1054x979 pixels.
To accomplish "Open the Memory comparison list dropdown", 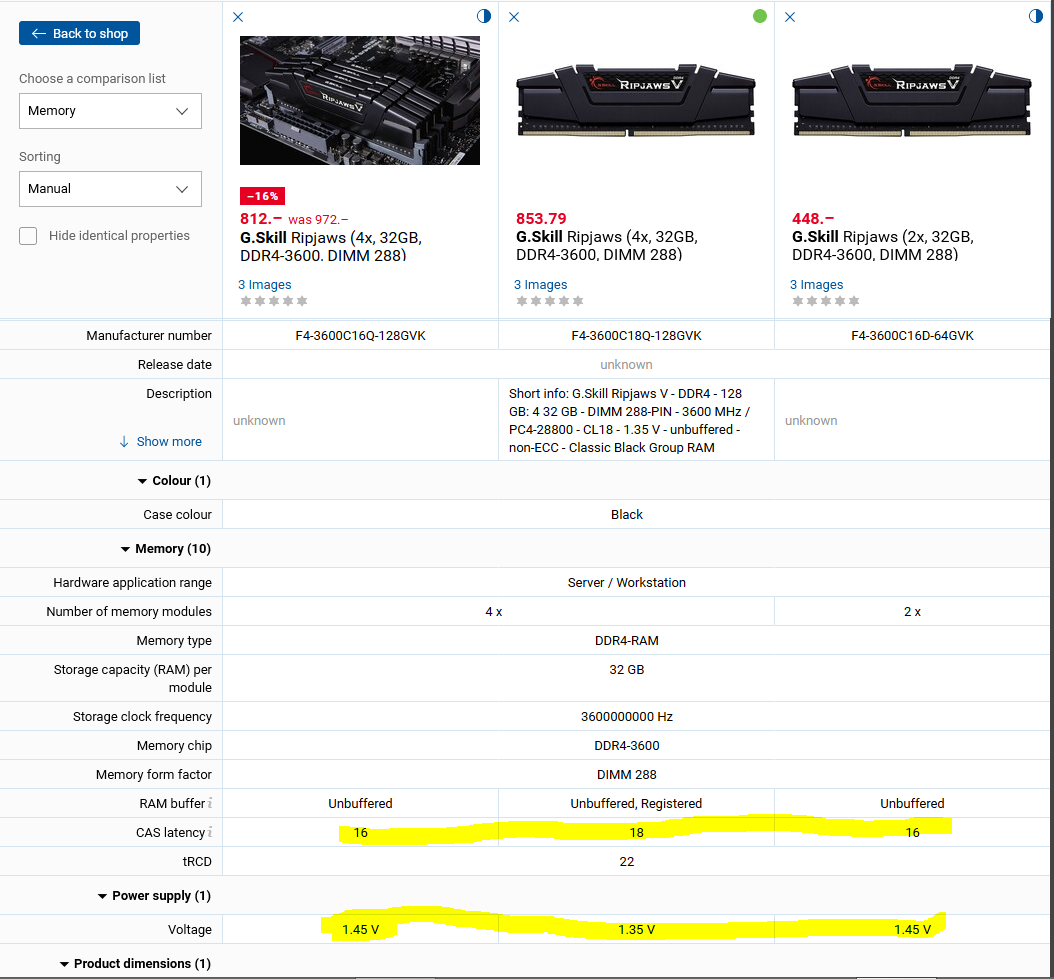I will [x=110, y=111].
